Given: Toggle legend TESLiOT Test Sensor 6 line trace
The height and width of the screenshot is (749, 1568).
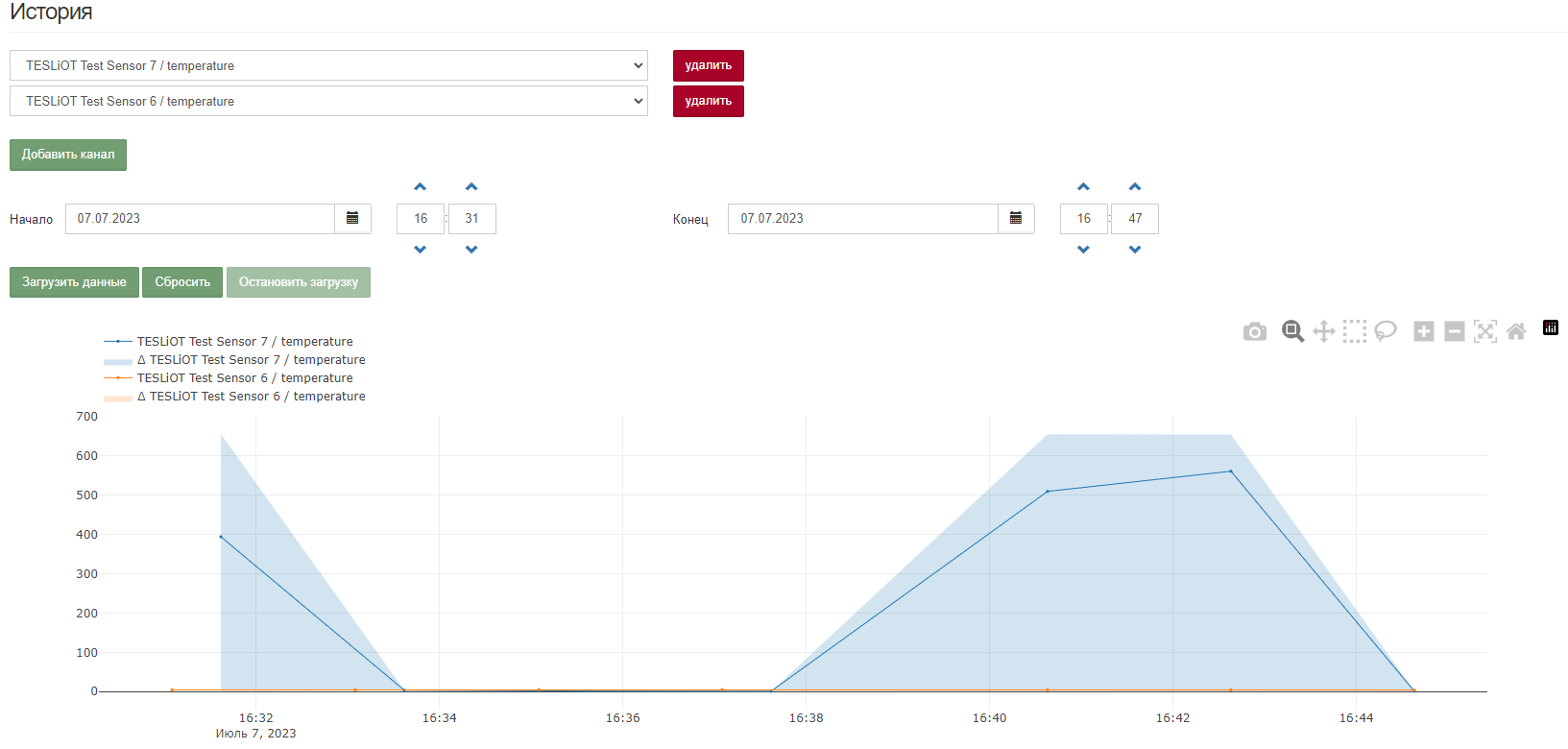Looking at the screenshot, I should point(228,377).
